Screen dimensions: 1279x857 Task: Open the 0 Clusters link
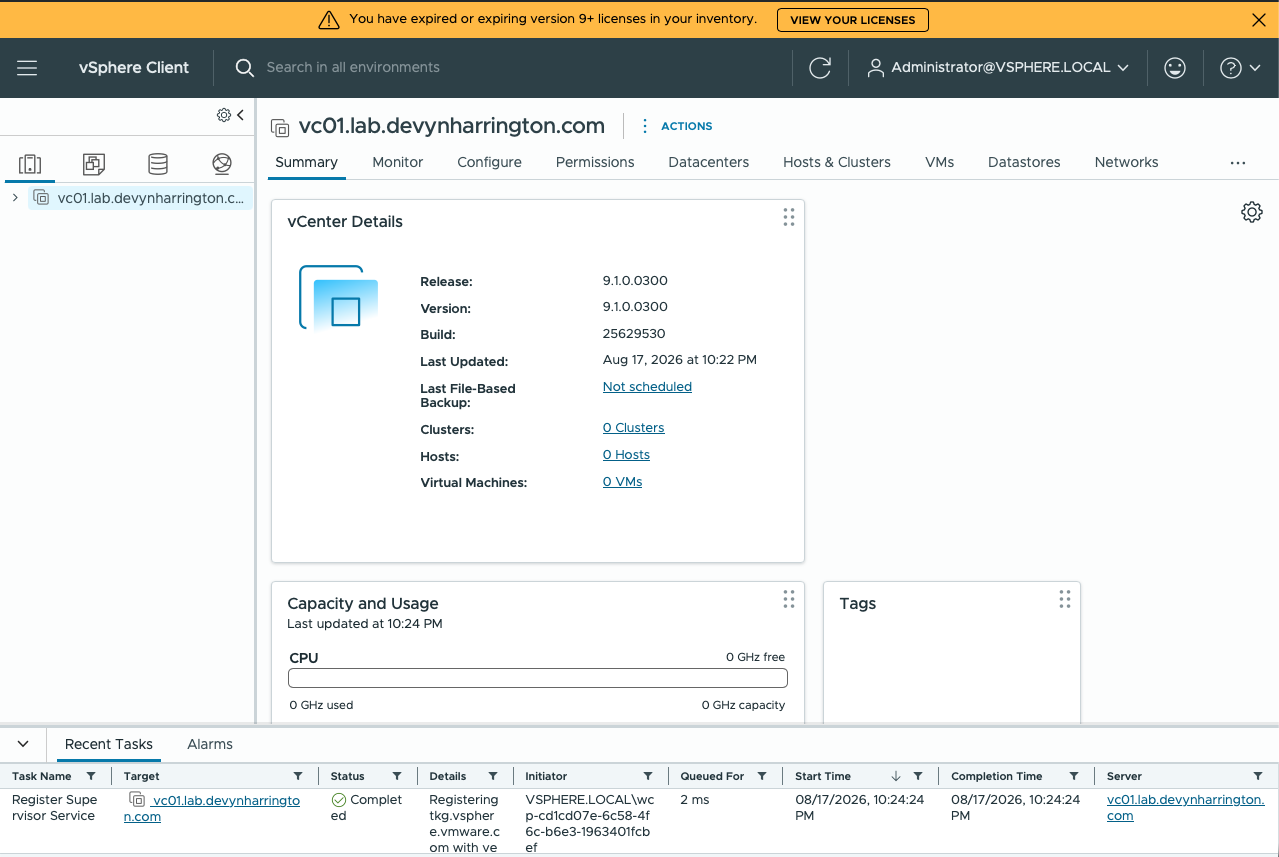coord(633,428)
